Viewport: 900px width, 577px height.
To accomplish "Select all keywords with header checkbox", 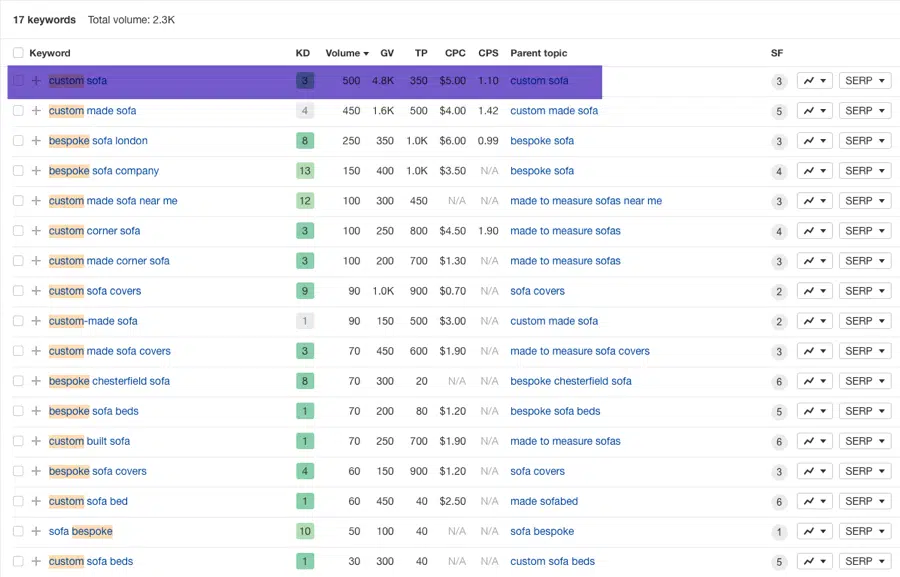I will click(18, 53).
